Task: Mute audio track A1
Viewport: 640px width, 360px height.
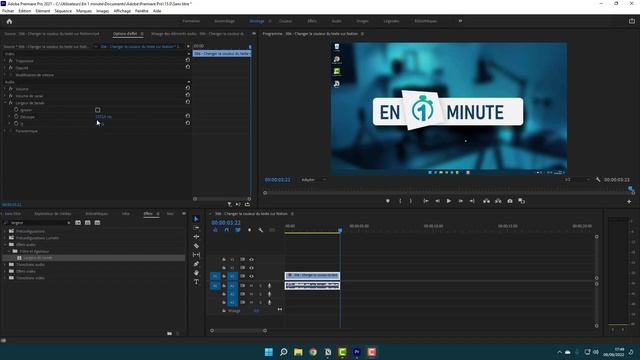Action: [x=251, y=286]
